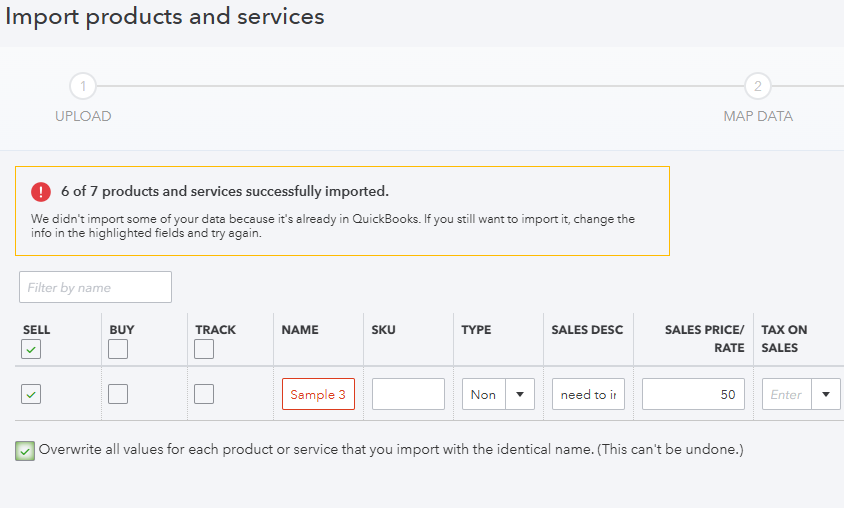Check Track for the Sample 3 row

(x=204, y=394)
